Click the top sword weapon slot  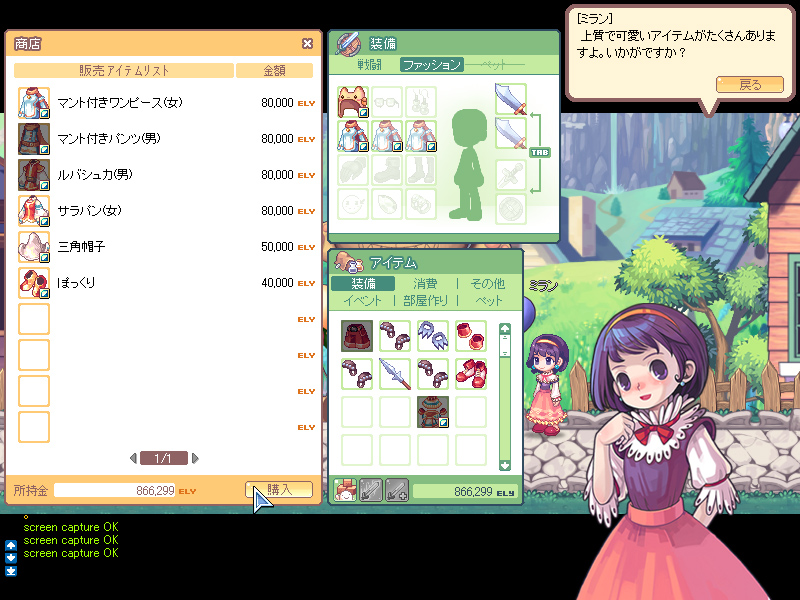(510, 100)
